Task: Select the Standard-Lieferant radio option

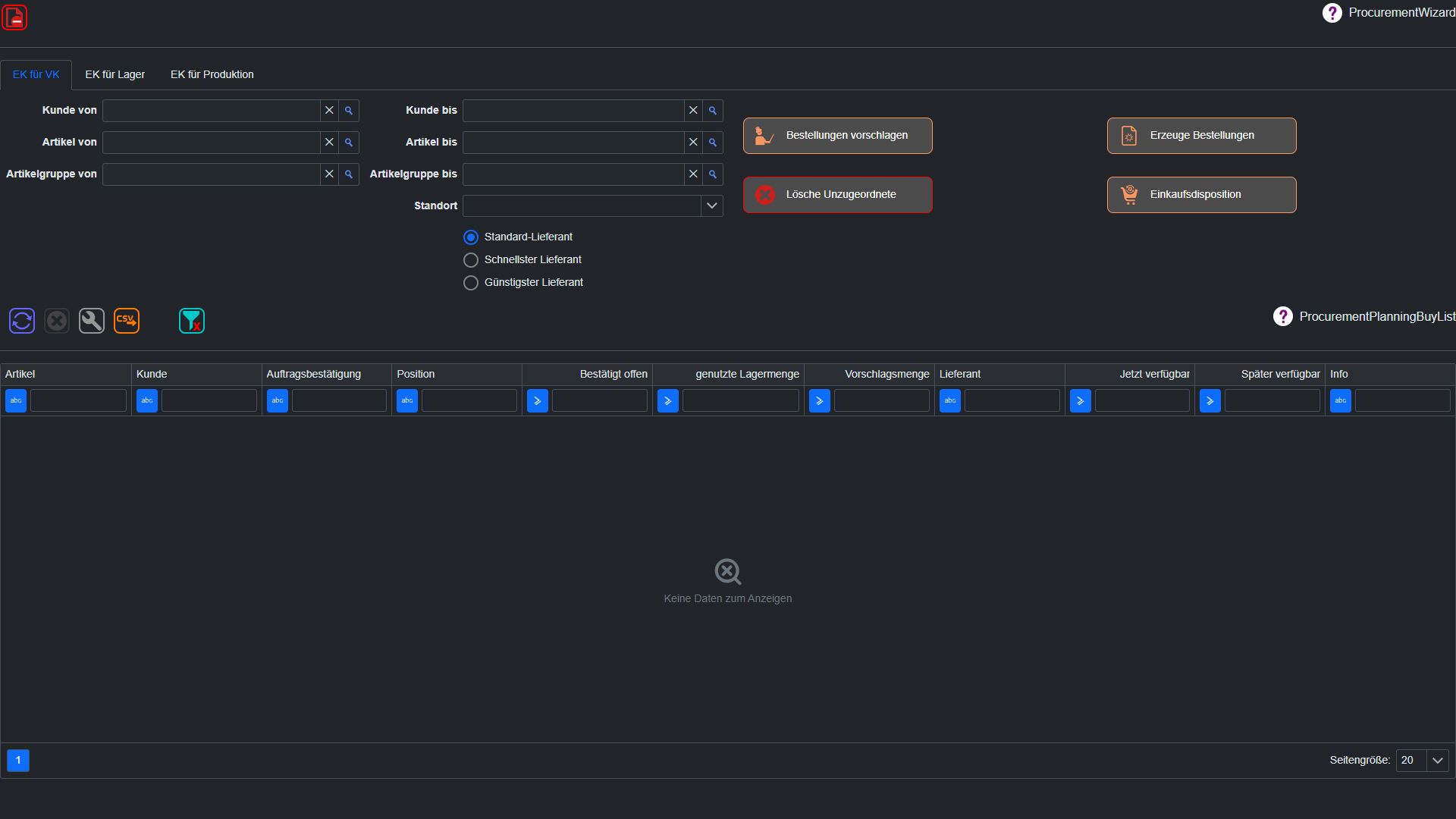Action: tap(471, 237)
